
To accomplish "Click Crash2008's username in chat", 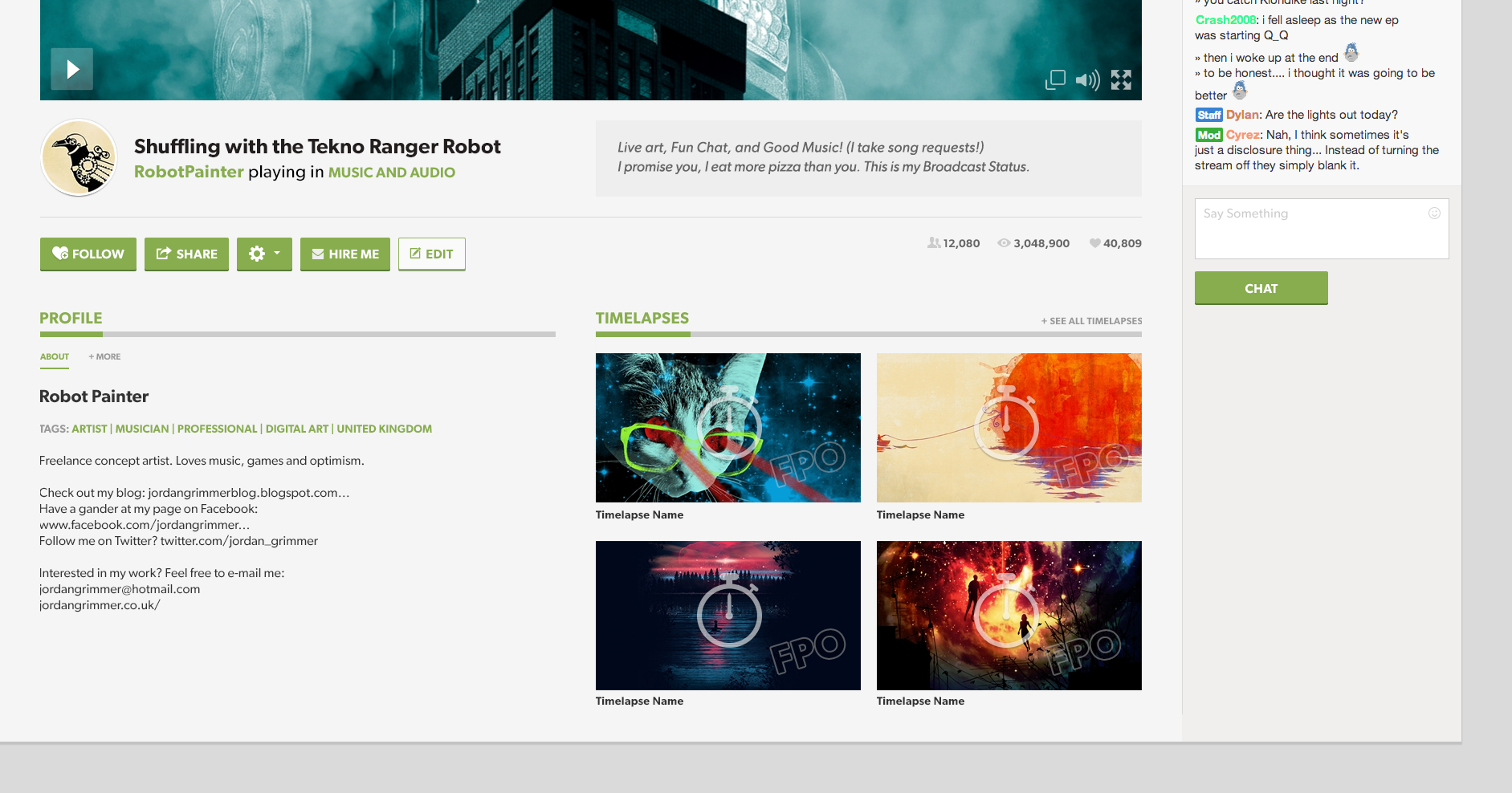I will [x=1225, y=20].
